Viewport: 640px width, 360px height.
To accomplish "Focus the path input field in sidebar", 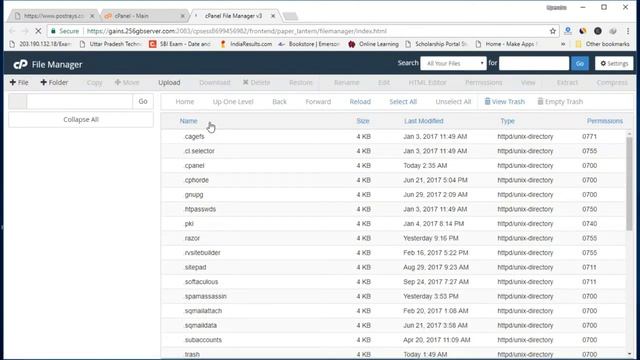I will coord(80,101).
